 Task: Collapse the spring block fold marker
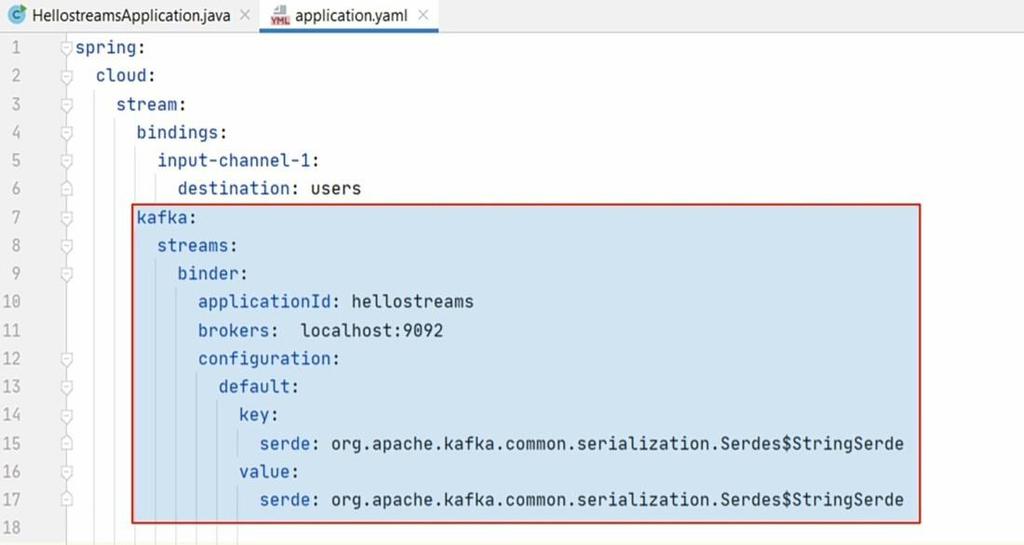pos(66,48)
